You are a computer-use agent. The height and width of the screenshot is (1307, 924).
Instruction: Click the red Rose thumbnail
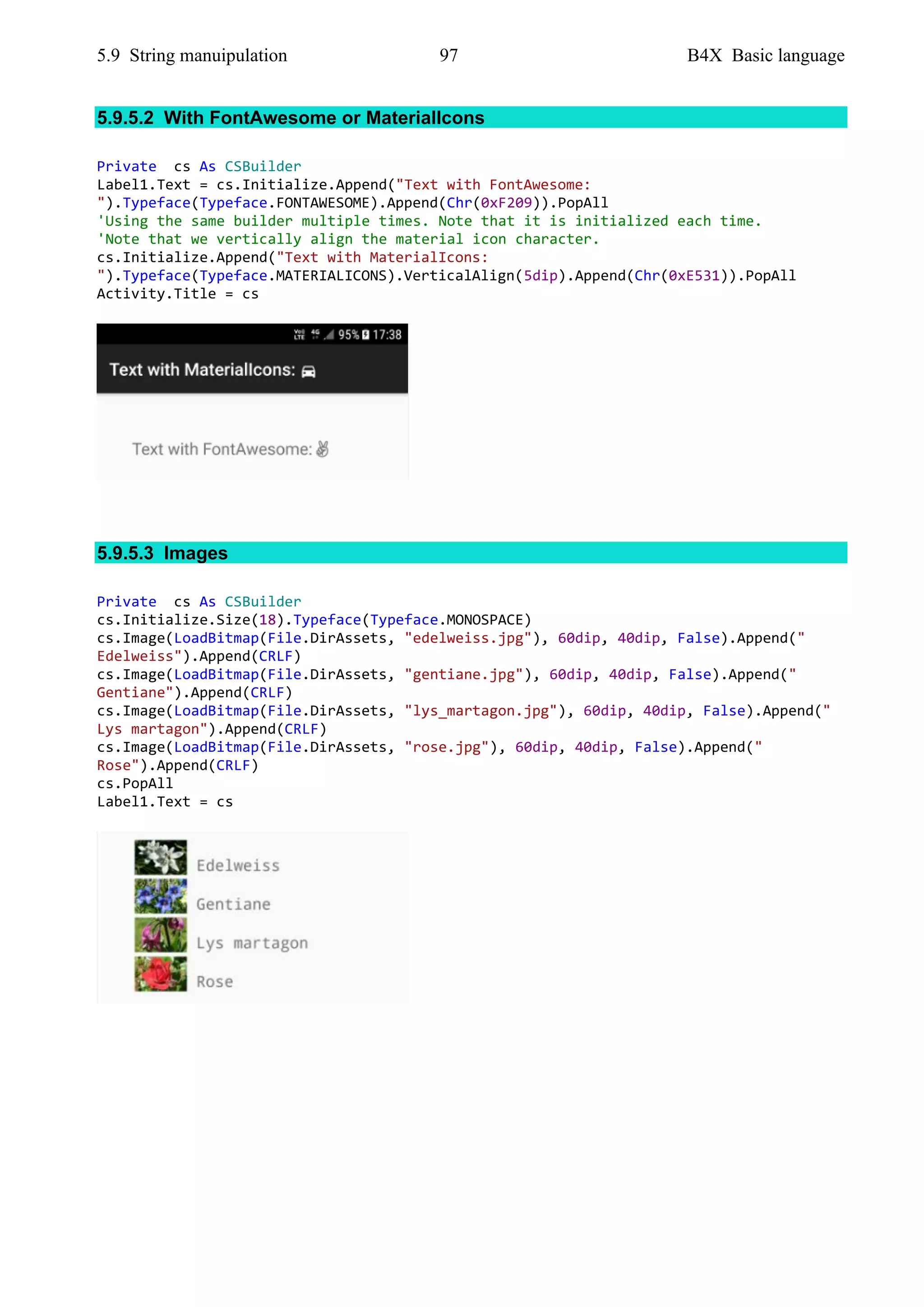tap(161, 973)
